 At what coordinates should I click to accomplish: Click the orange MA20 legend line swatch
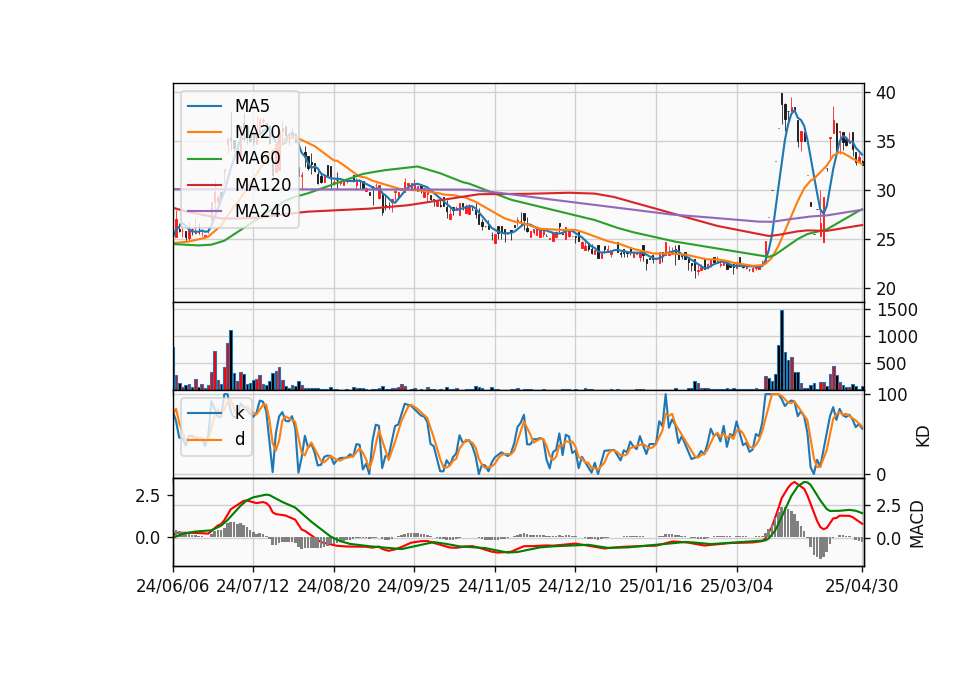tap(204, 132)
